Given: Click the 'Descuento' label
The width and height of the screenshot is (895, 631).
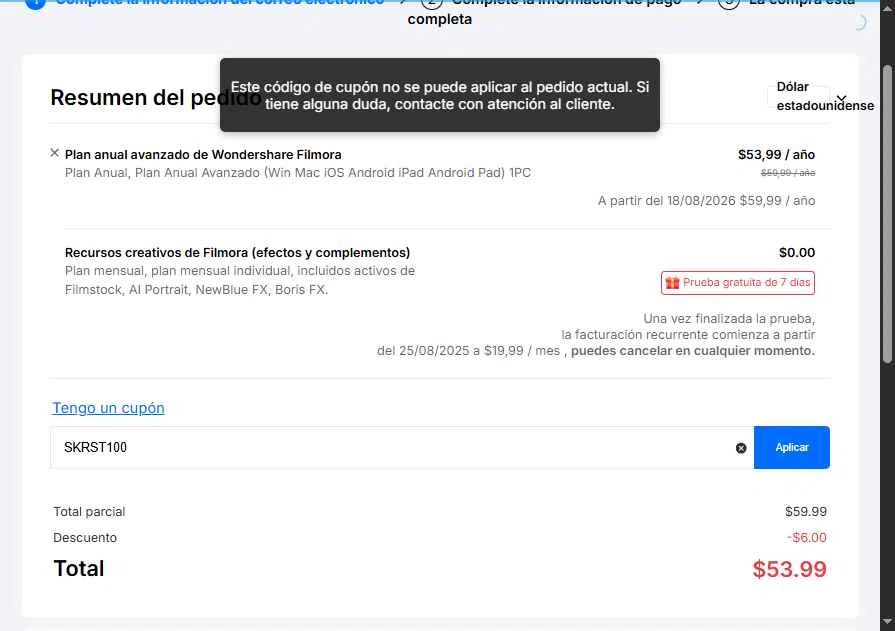Looking at the screenshot, I should [x=85, y=537].
